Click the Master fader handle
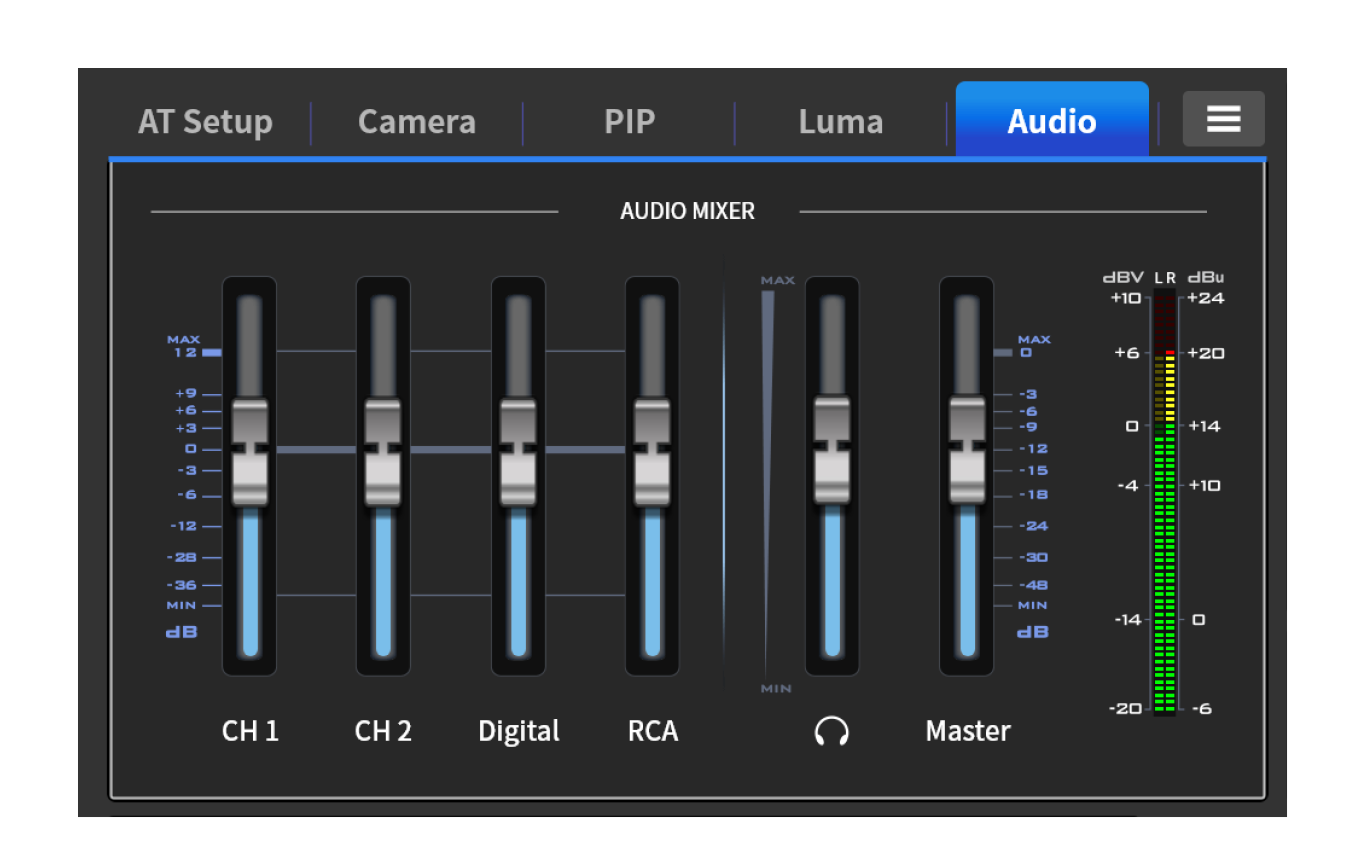The image size is (1356, 850). pyautogui.click(x=967, y=450)
